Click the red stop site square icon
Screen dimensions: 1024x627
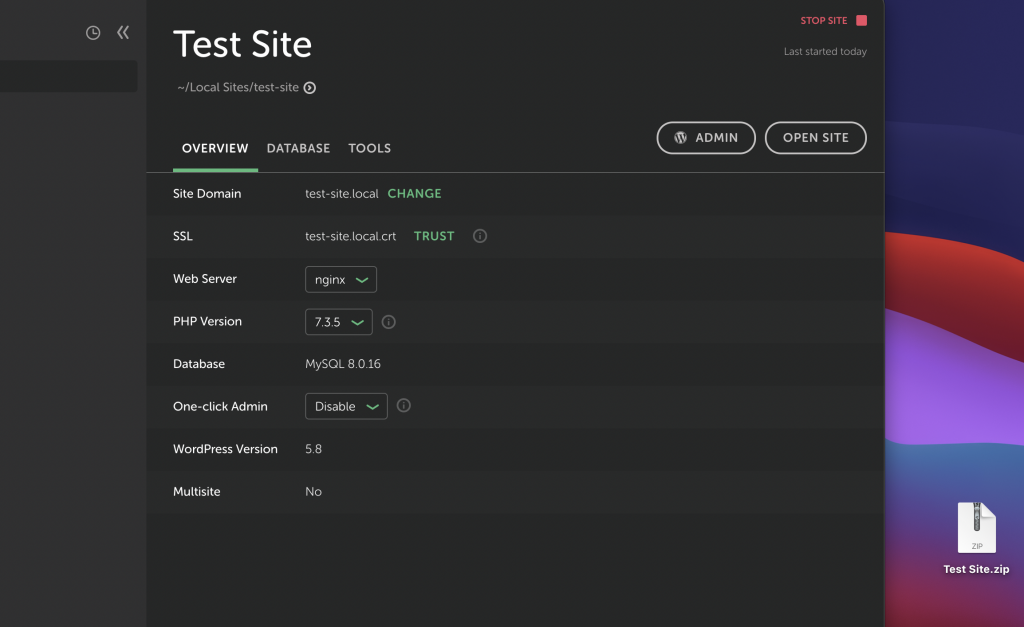click(x=861, y=21)
